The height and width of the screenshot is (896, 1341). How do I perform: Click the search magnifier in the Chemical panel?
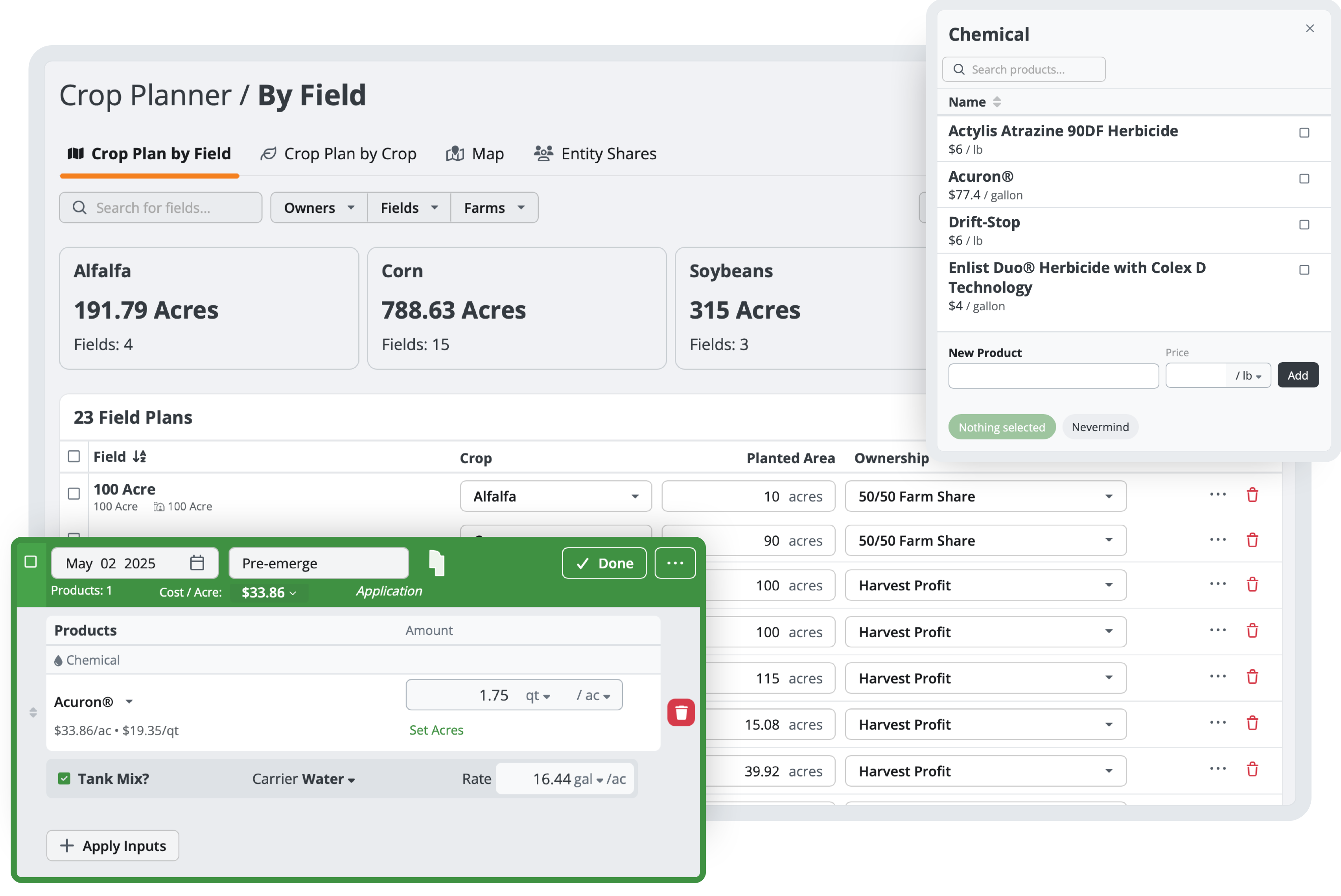point(959,69)
